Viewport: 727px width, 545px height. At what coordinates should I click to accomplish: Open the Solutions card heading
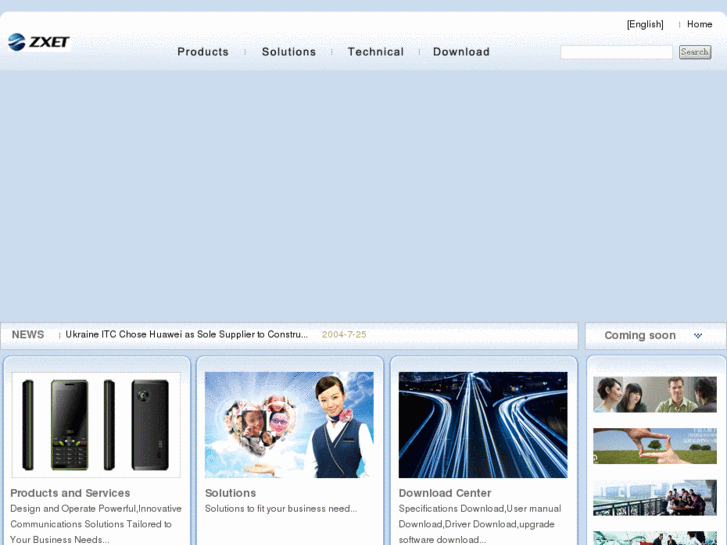(230, 493)
